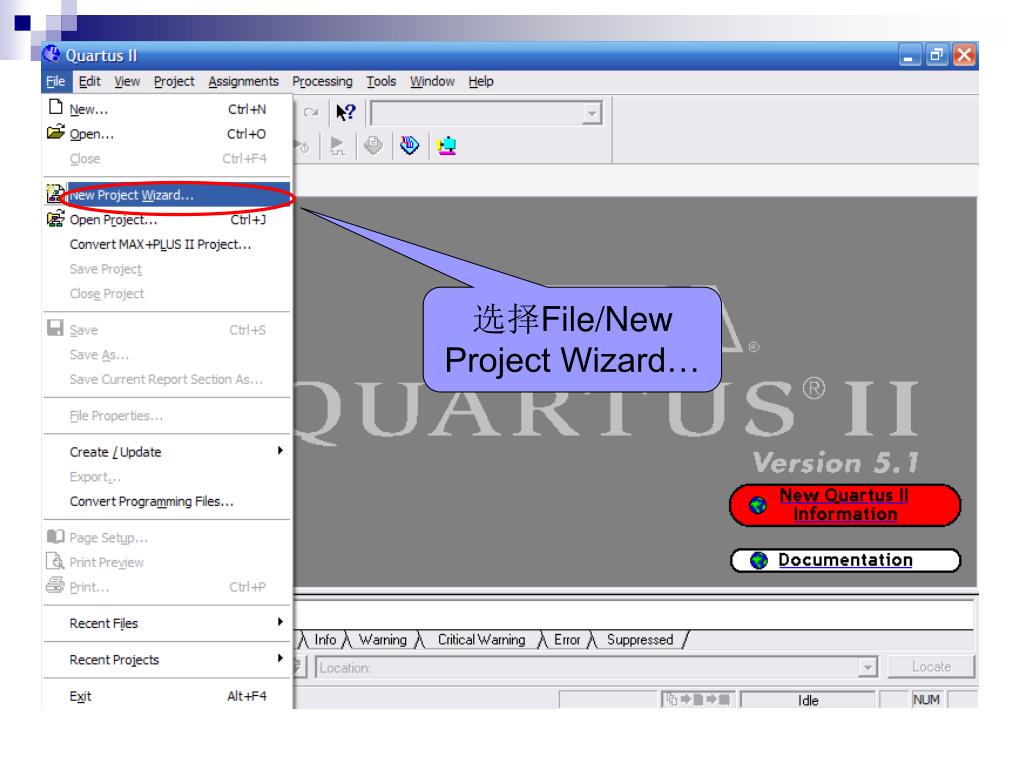The width and height of the screenshot is (1024, 768).
Task: Open the File menu
Action: pyautogui.click(x=56, y=81)
